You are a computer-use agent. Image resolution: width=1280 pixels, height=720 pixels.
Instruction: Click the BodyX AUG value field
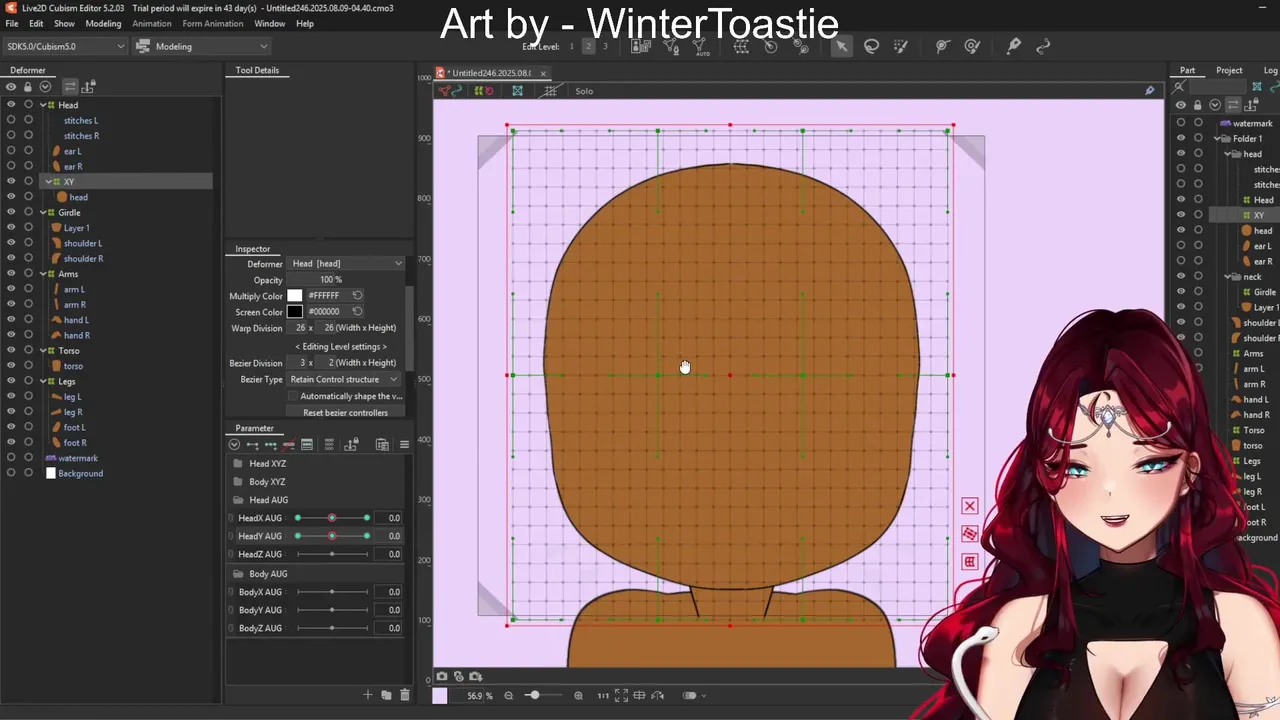(390, 591)
